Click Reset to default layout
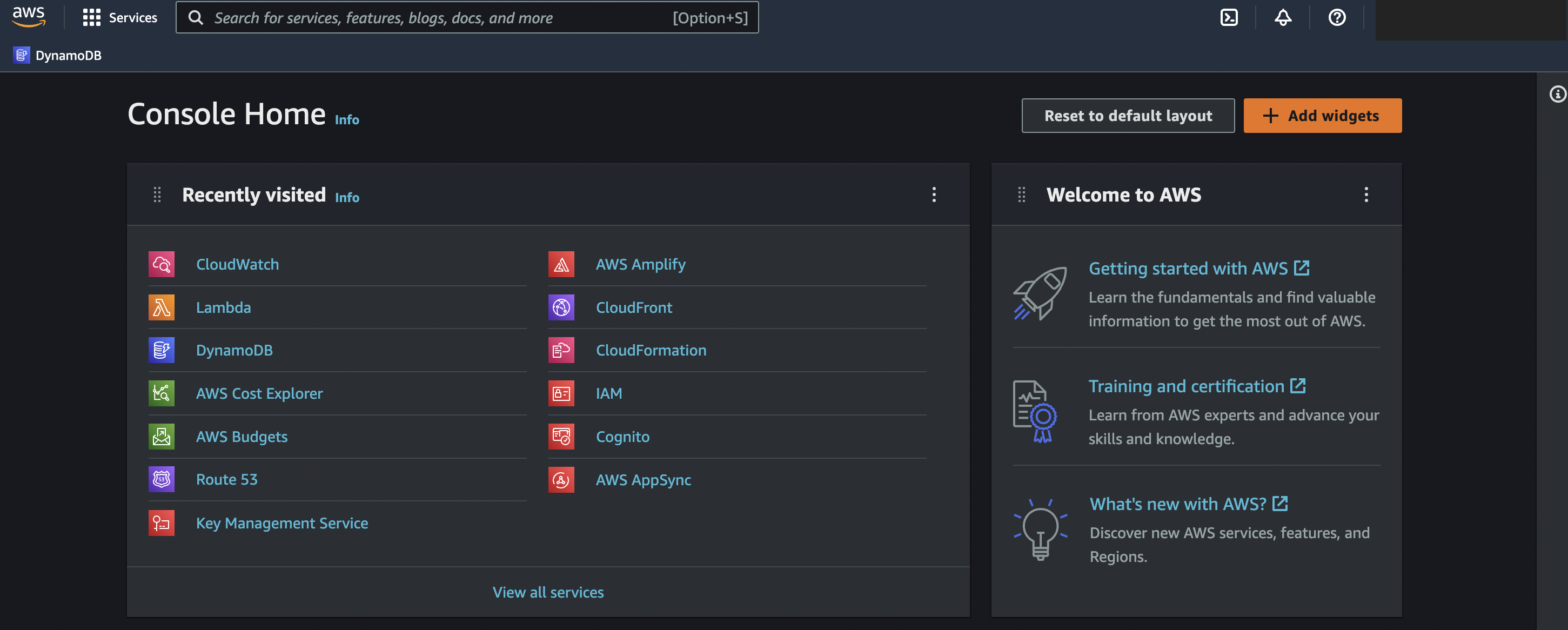This screenshot has width=1568, height=630. tap(1127, 116)
